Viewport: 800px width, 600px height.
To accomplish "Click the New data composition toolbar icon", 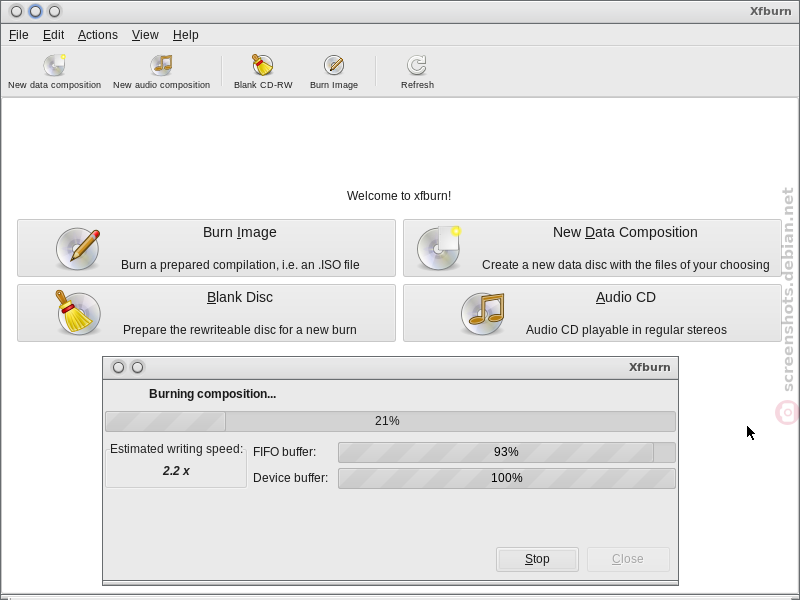I will pos(54,65).
